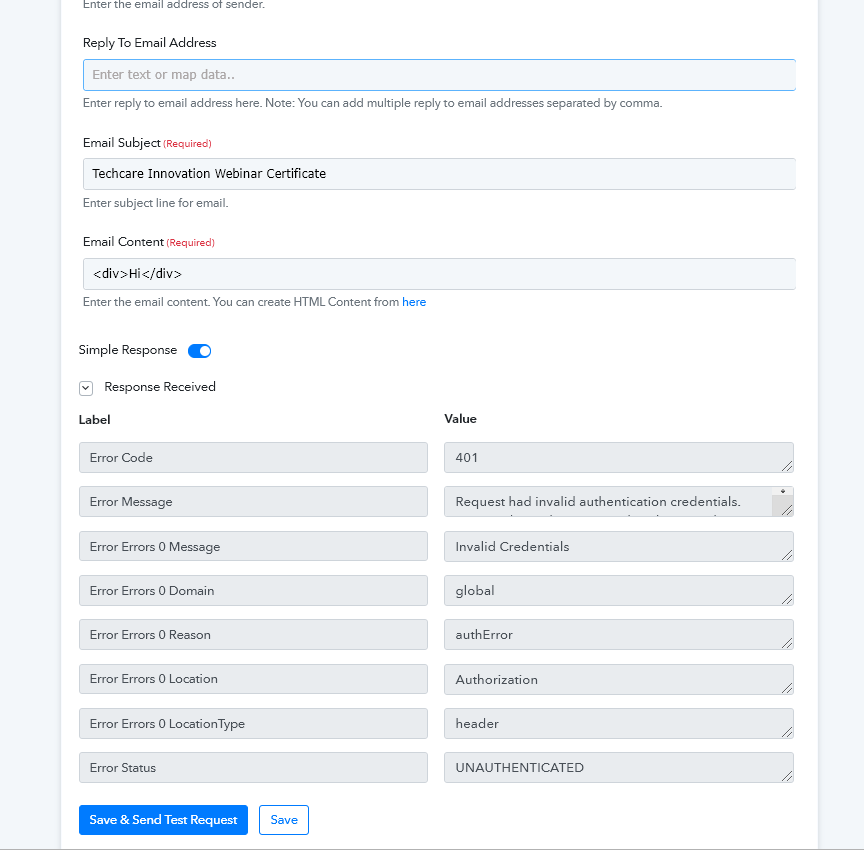Click the outlined Save button
Viewport: 864px width, 853px height.
[284, 820]
